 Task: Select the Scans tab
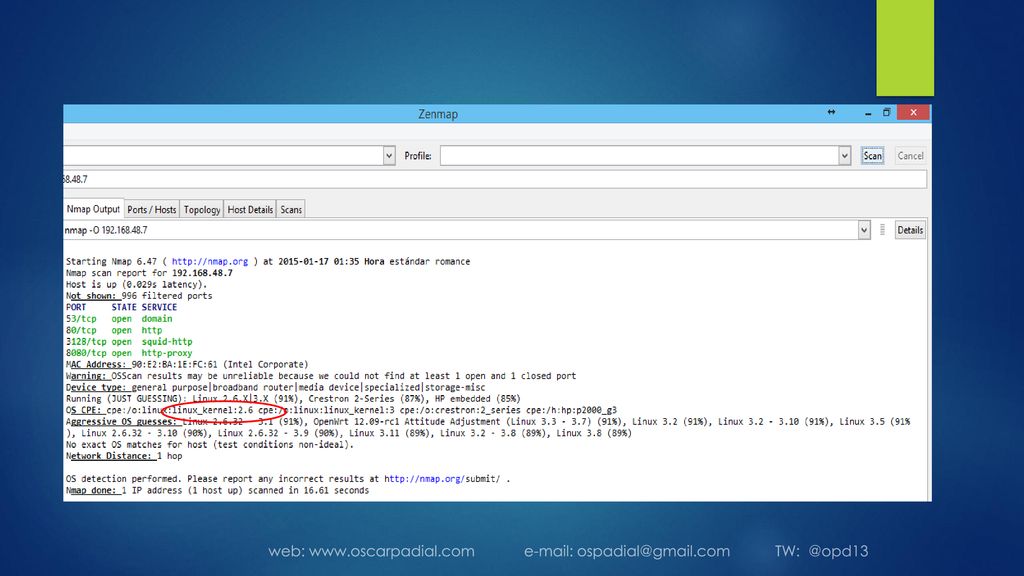pos(291,210)
